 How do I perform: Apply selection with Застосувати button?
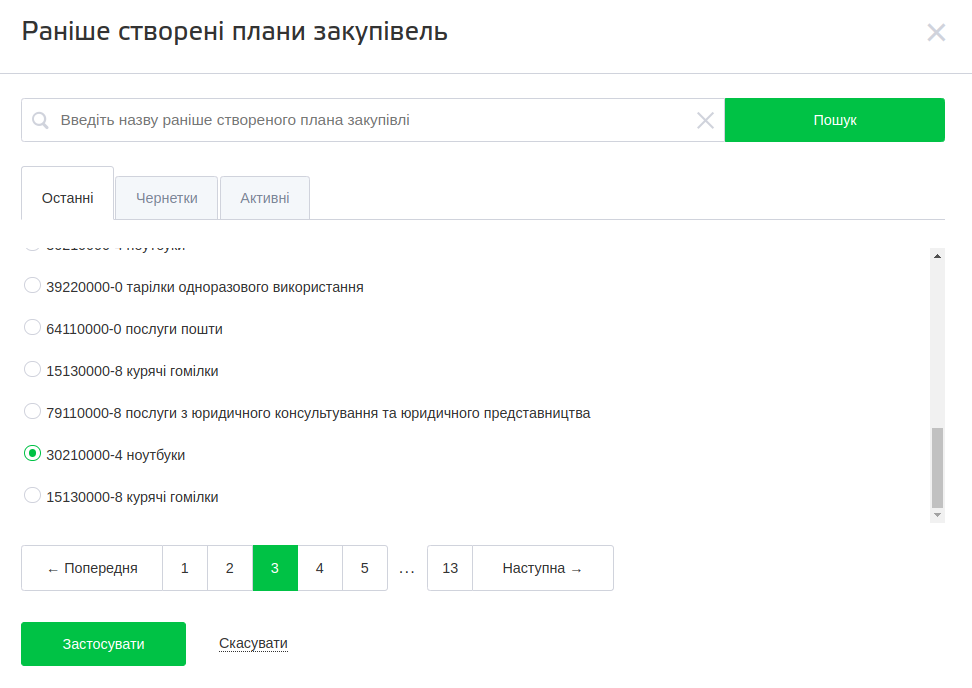(103, 644)
